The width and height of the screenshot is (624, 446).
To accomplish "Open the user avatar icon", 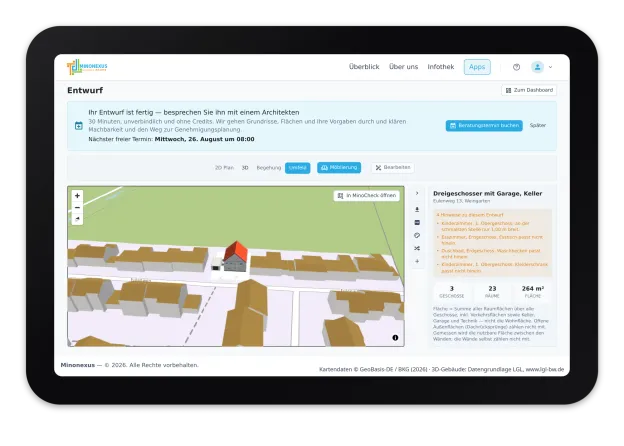I will click(x=537, y=67).
